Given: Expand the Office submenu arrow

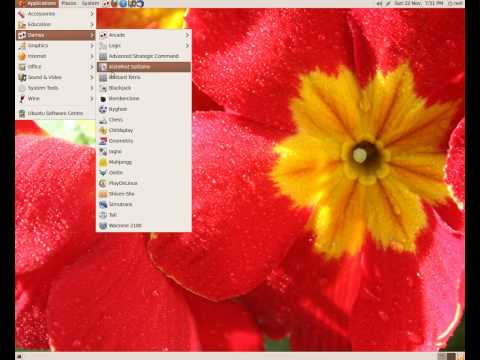Looking at the screenshot, I should (x=92, y=67).
